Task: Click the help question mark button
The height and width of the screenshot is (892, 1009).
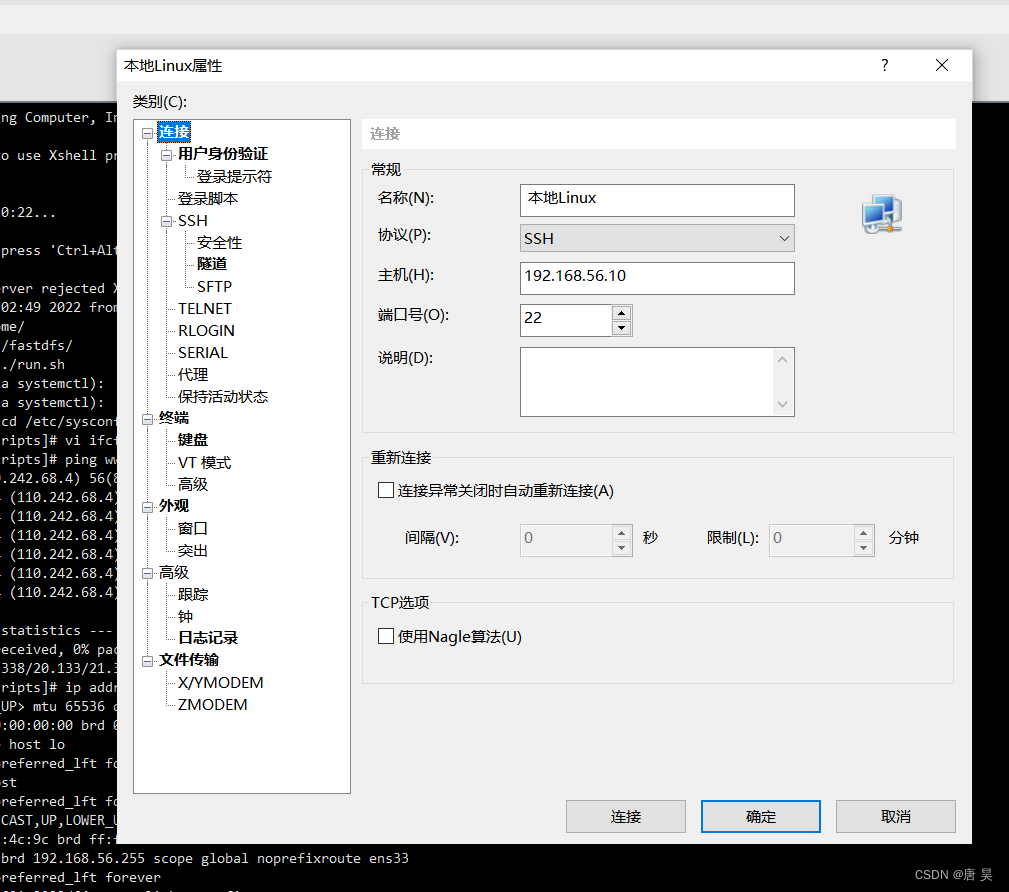Action: [885, 66]
